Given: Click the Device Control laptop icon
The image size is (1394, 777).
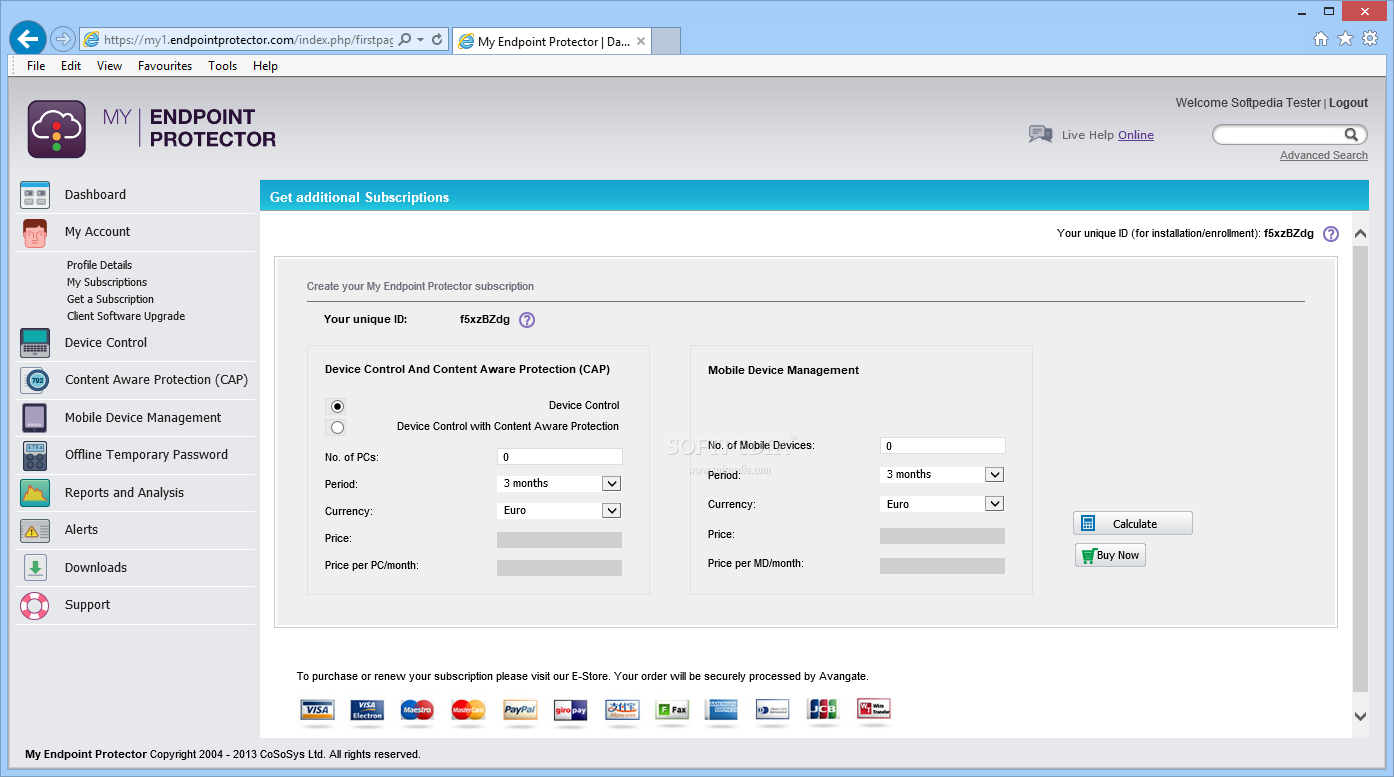Looking at the screenshot, I should pyautogui.click(x=35, y=343).
